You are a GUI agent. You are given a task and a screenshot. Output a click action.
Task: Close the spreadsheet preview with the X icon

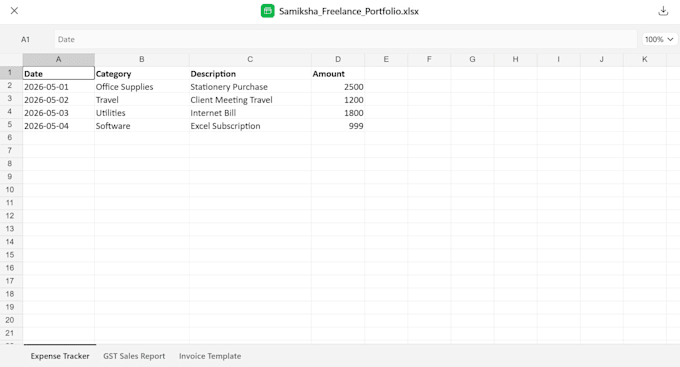click(14, 11)
